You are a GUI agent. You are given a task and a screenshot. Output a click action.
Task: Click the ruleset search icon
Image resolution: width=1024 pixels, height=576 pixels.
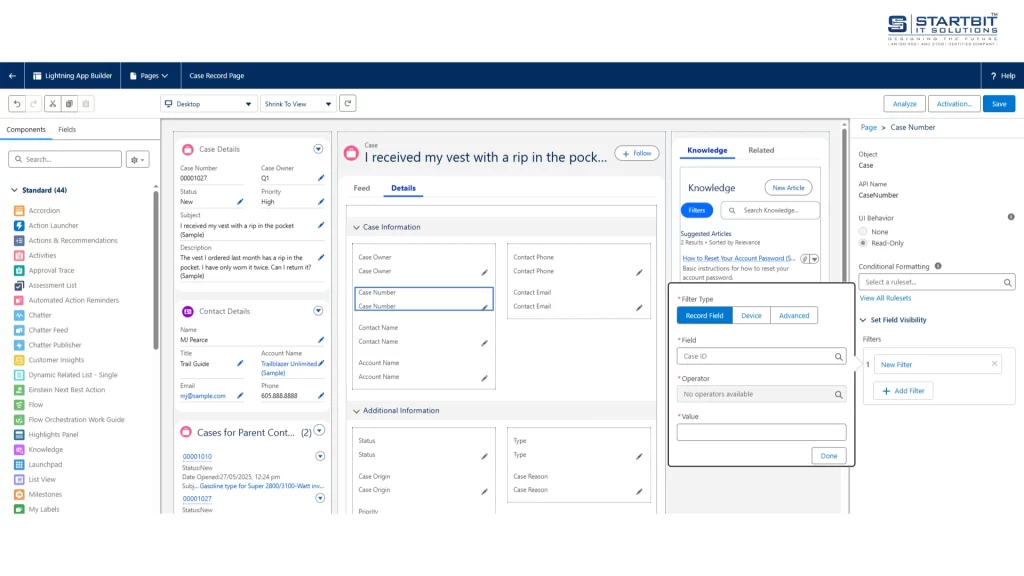coord(1008,283)
